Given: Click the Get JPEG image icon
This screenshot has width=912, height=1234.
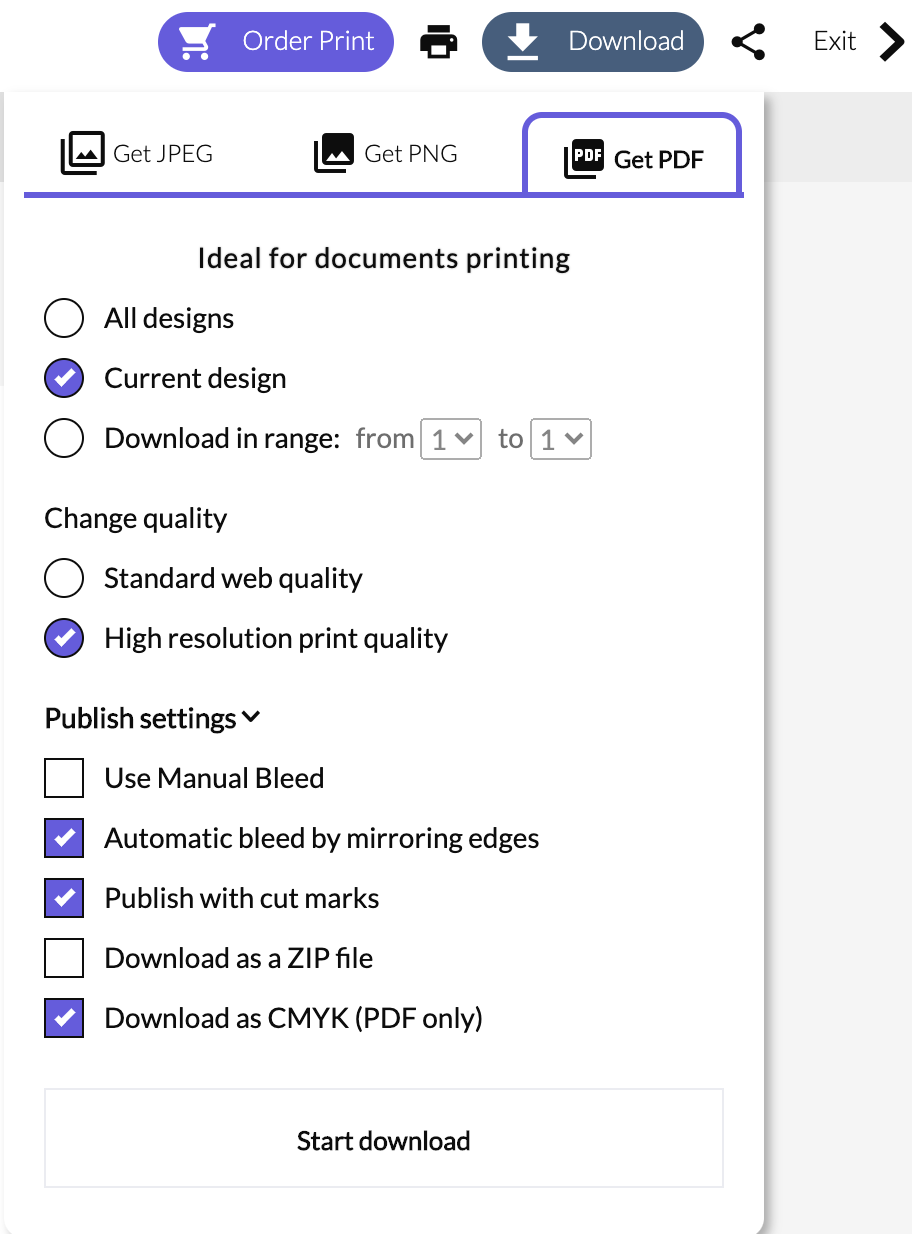Looking at the screenshot, I should [82, 154].
